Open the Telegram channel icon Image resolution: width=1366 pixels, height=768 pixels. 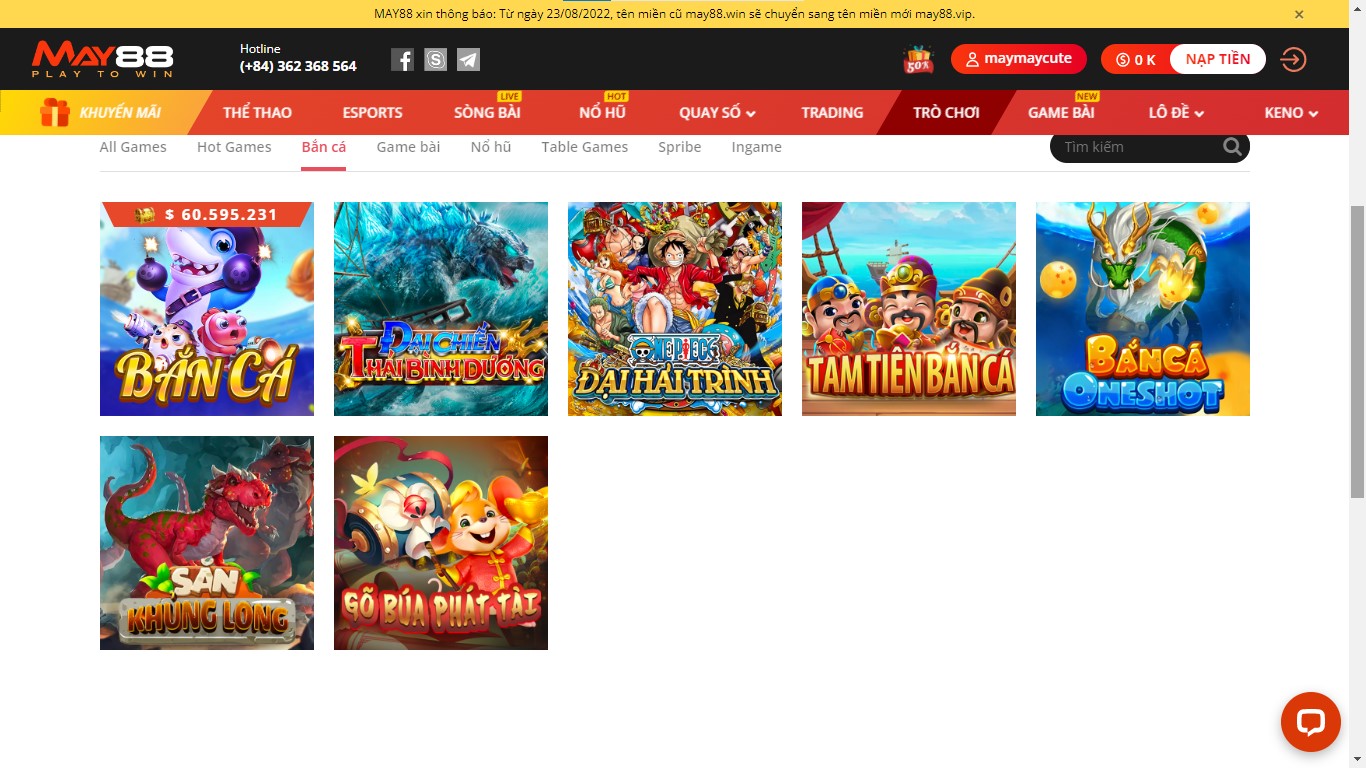[x=468, y=60]
